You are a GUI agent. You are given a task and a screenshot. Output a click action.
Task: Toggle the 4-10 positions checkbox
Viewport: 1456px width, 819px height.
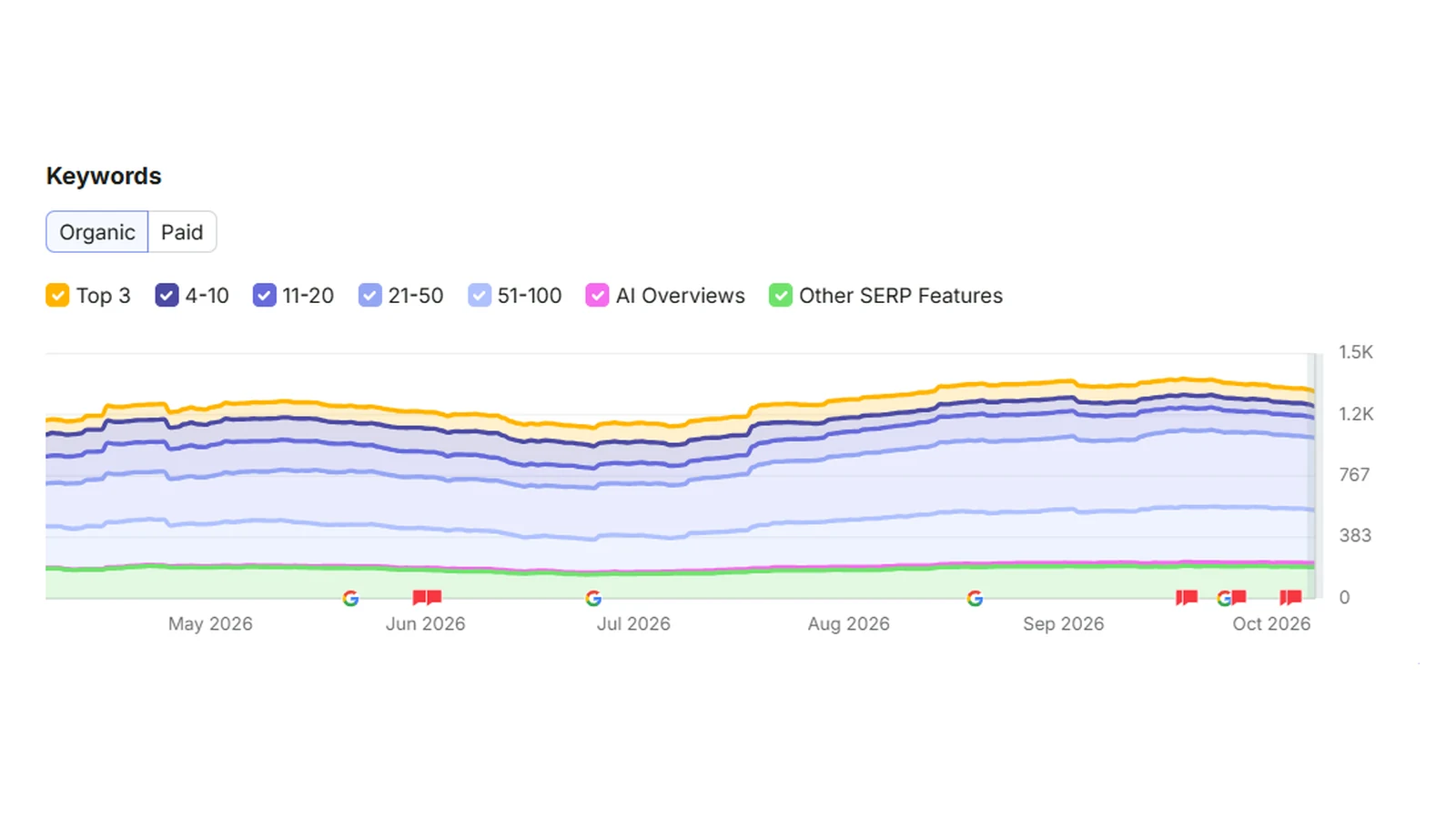tap(167, 296)
